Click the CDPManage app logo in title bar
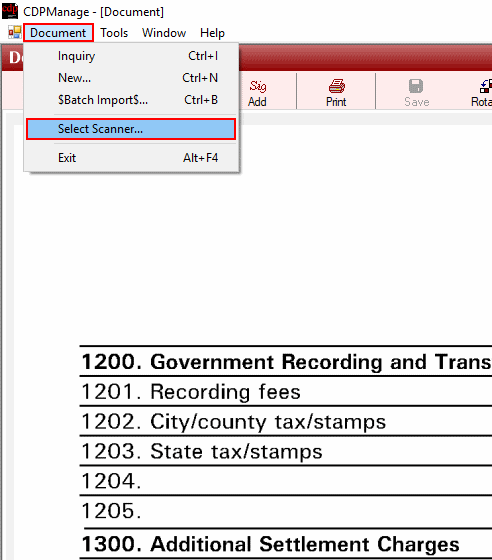492x560 pixels. coord(10,11)
